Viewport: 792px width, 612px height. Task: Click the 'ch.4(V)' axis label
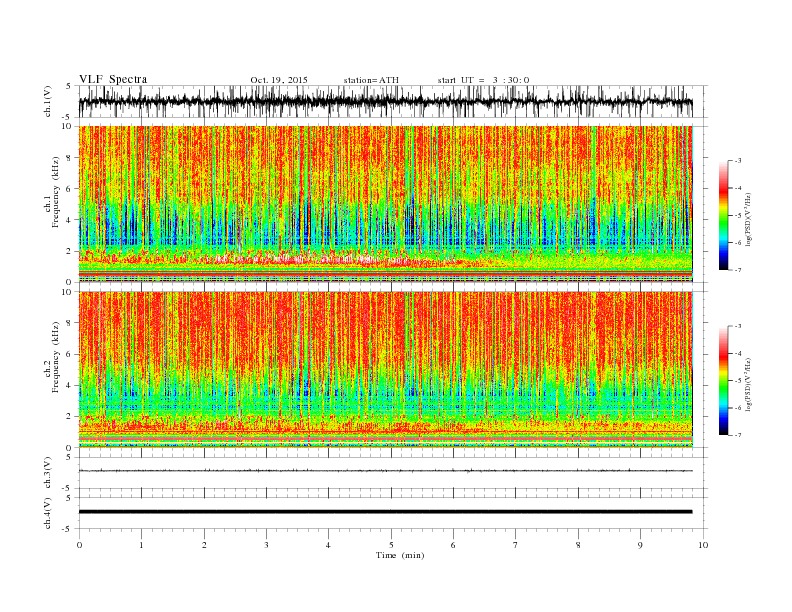point(48,513)
